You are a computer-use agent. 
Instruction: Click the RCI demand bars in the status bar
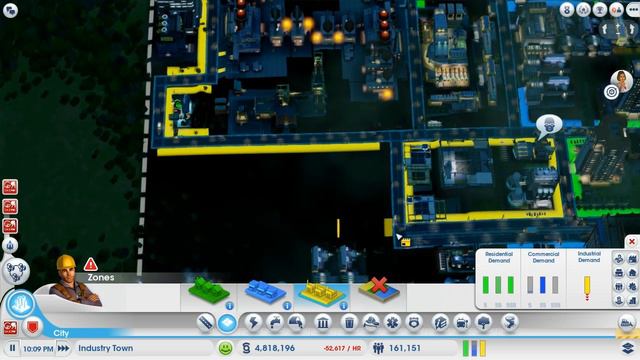coord(474,348)
